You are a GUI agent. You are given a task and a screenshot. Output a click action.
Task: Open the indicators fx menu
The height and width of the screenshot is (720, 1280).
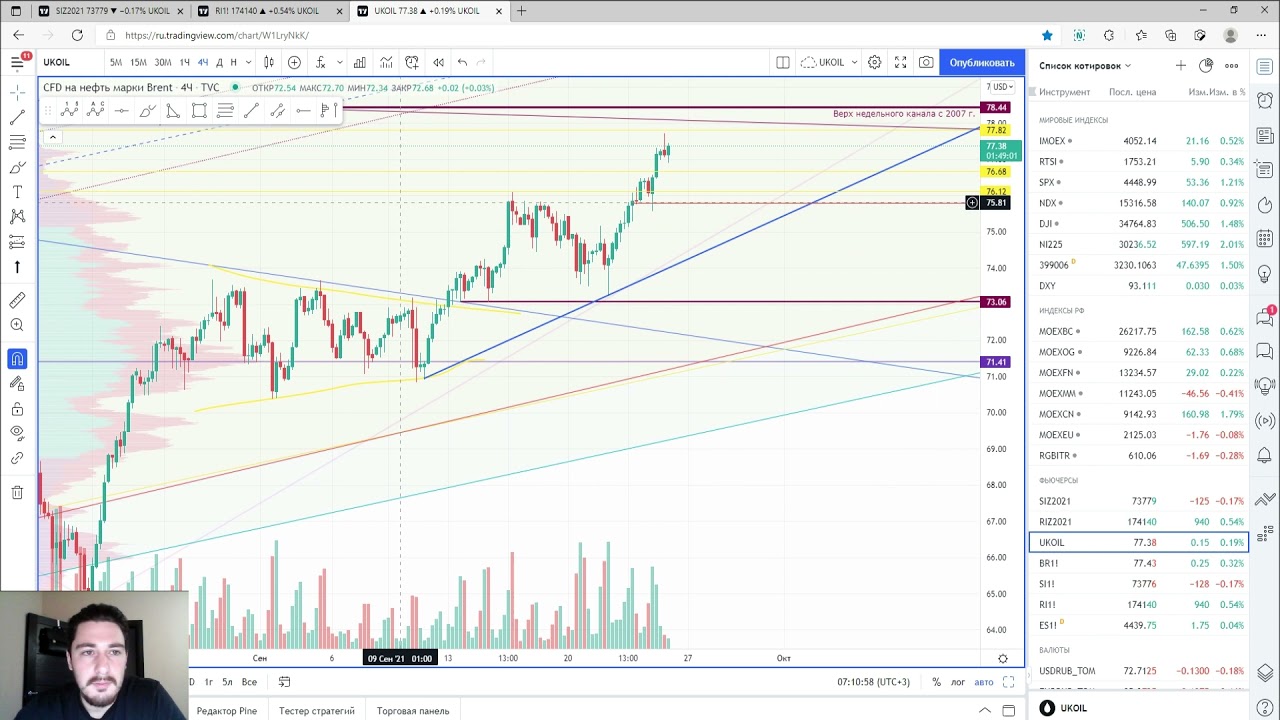click(x=320, y=62)
